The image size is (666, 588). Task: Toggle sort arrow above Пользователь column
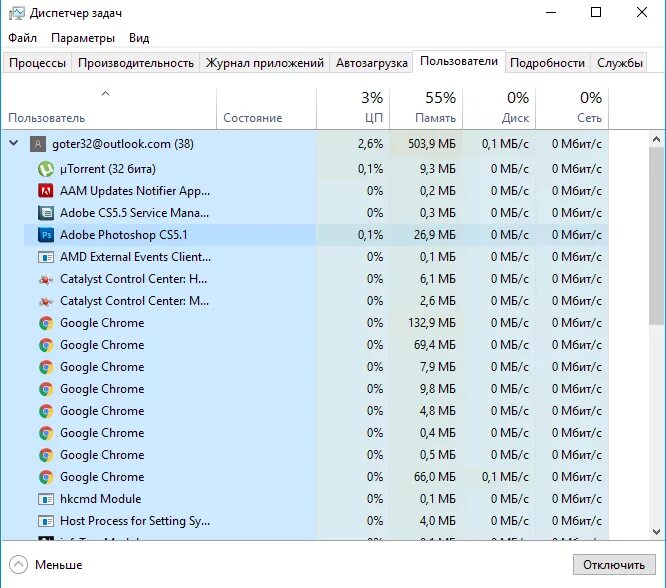pyautogui.click(x=106, y=93)
